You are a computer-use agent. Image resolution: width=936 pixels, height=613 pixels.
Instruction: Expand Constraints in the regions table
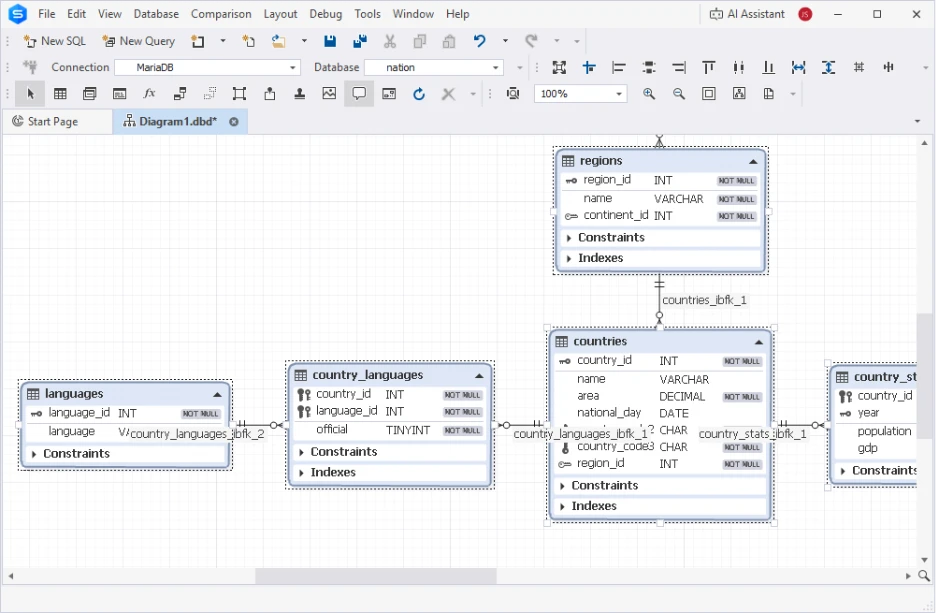coord(568,238)
